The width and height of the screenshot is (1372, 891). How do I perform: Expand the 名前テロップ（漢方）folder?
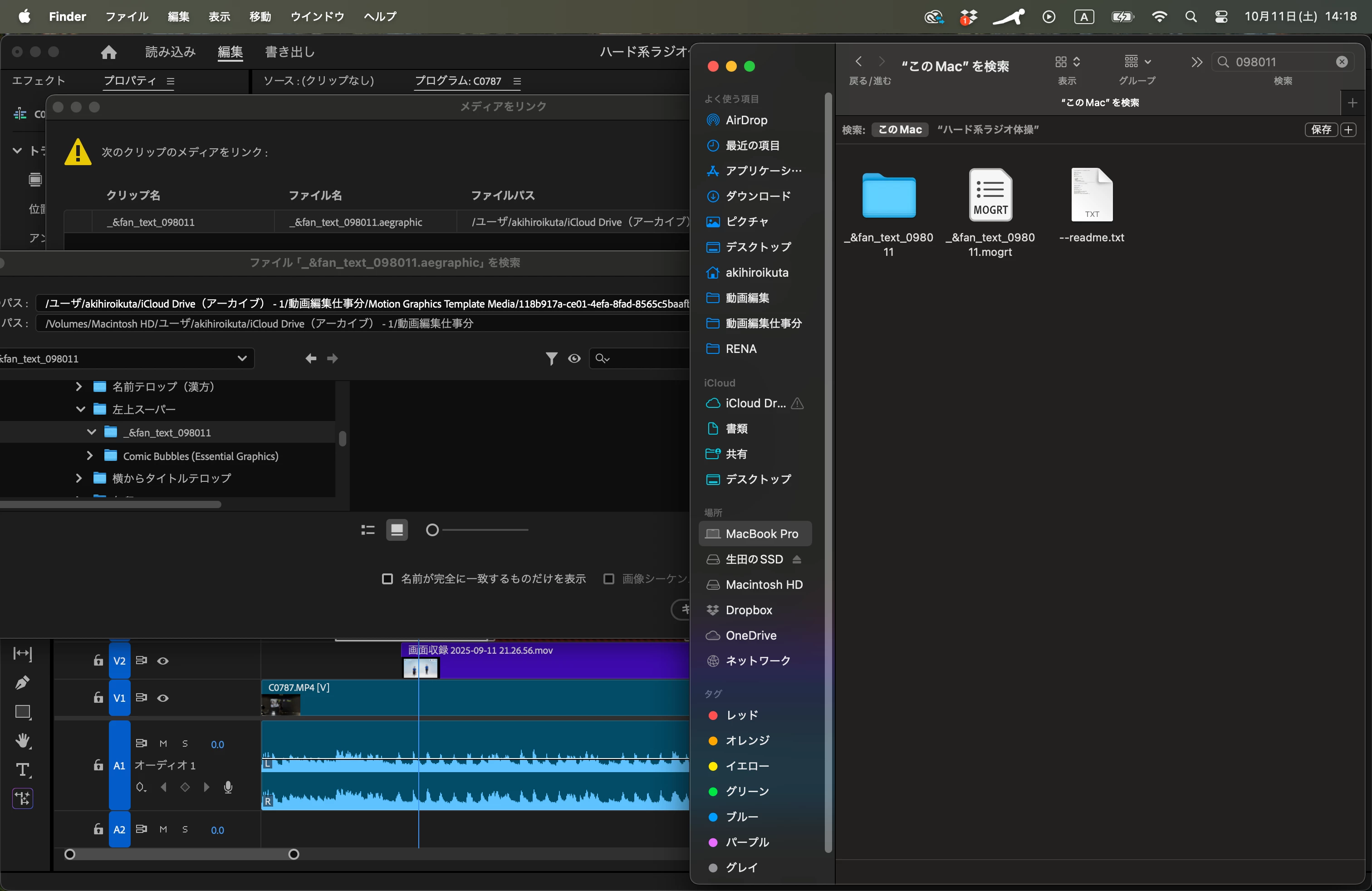click(x=79, y=387)
